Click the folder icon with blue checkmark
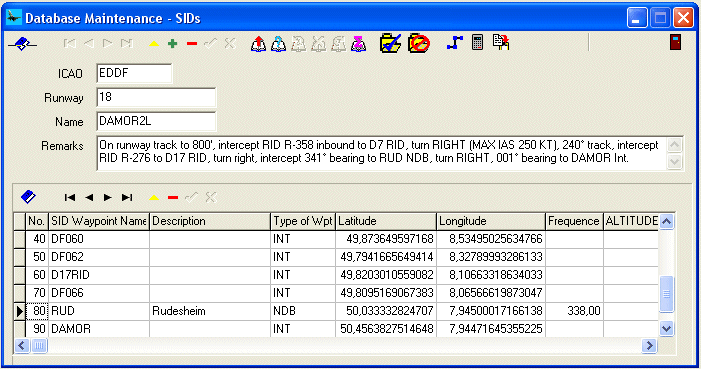Viewport: 701px width, 369px height. click(390, 43)
